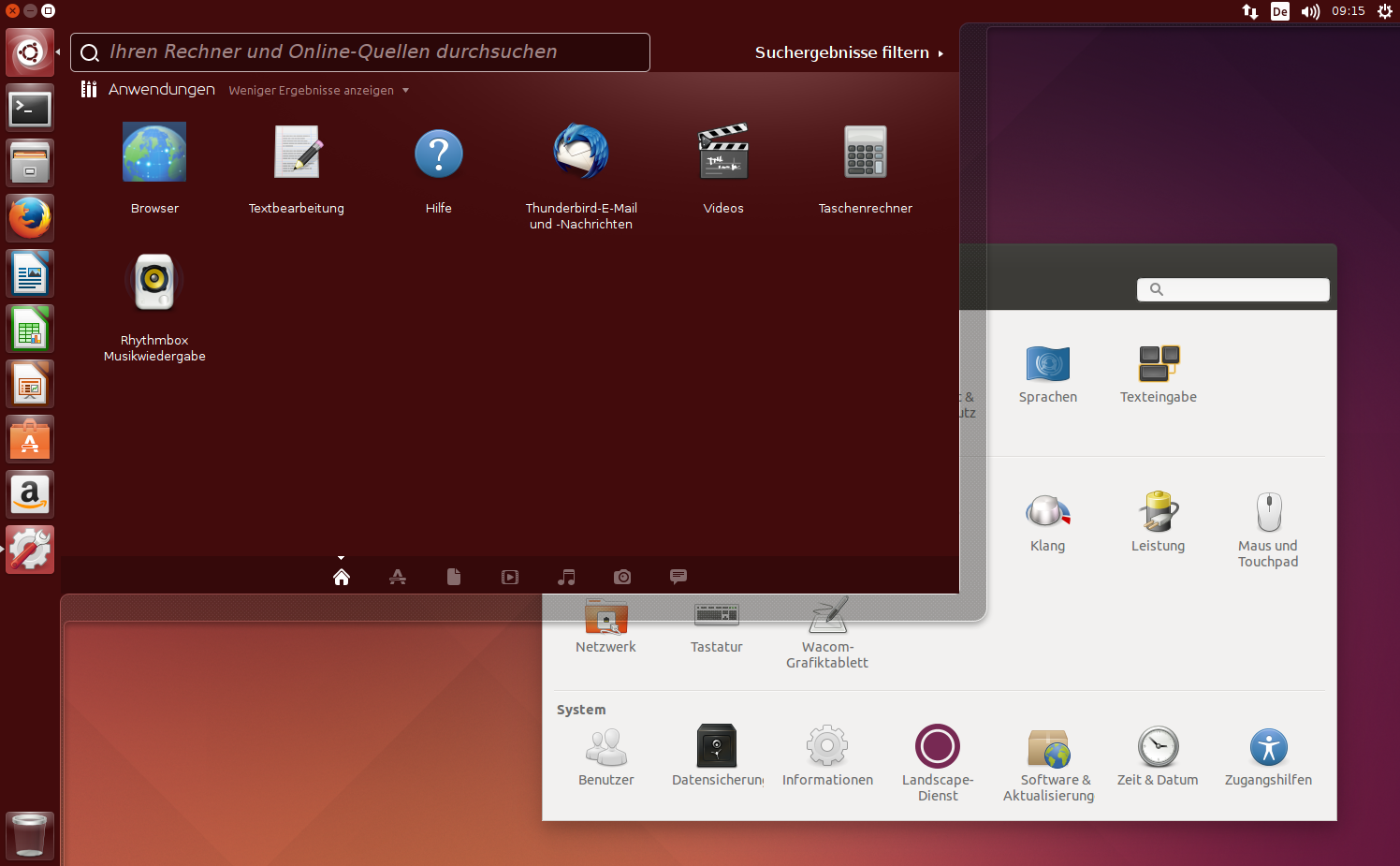Switch to the applications lens tab
This screenshot has width=1400, height=866.
398,577
